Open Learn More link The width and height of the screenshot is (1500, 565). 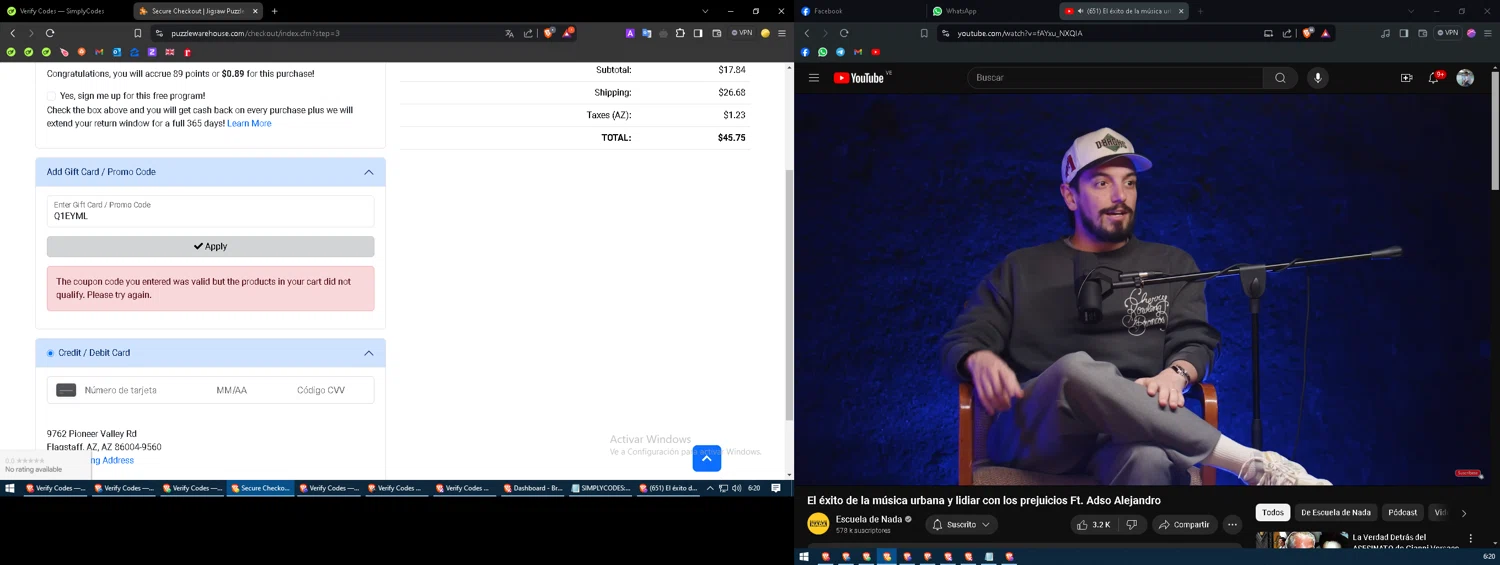(249, 123)
